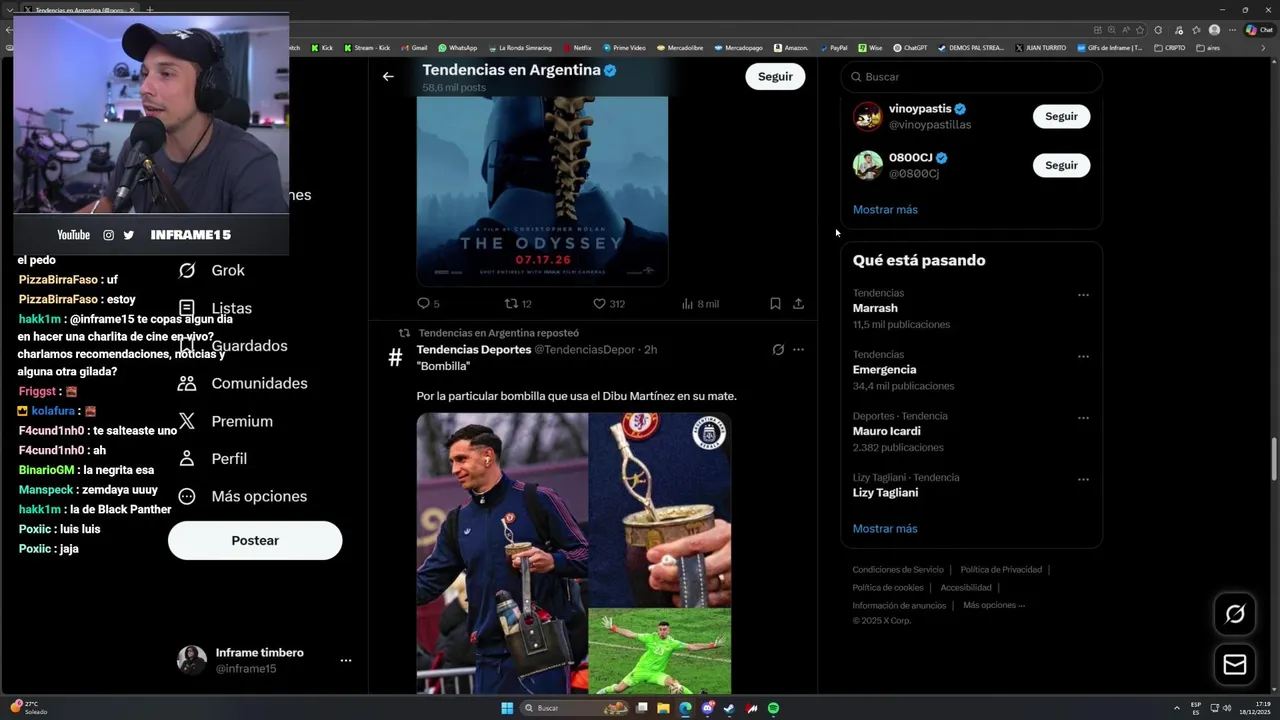Follow Tendencias en Argentina with the Seguir button
The width and height of the screenshot is (1280, 720).
pos(775,76)
